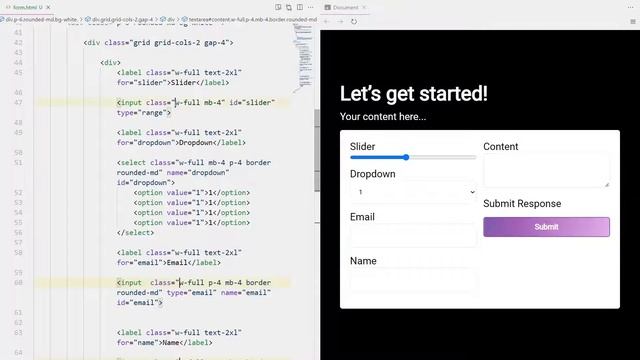Open the preview hamburger menu icon
Viewport: 640px width, 360px height.
tap(633, 22)
